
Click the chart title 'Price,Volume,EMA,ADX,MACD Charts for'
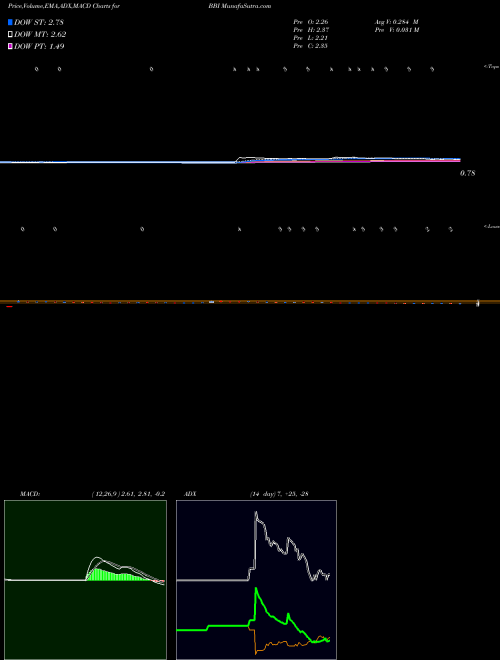click(x=64, y=6)
